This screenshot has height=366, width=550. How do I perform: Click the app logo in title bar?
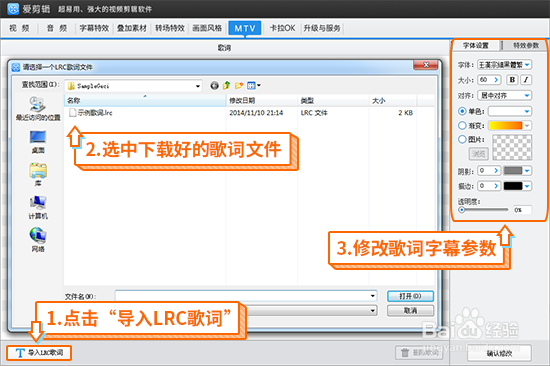[13, 9]
